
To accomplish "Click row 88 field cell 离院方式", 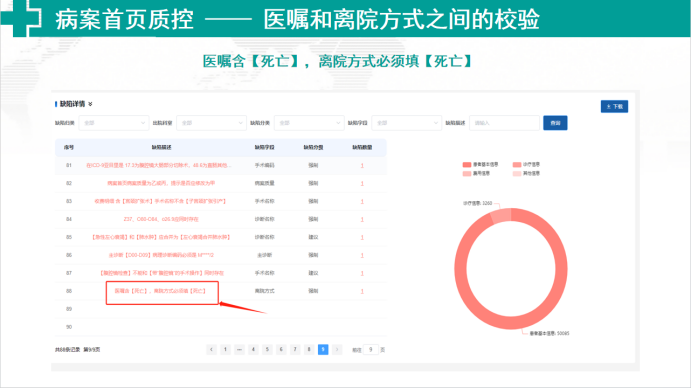I will [x=264, y=291].
